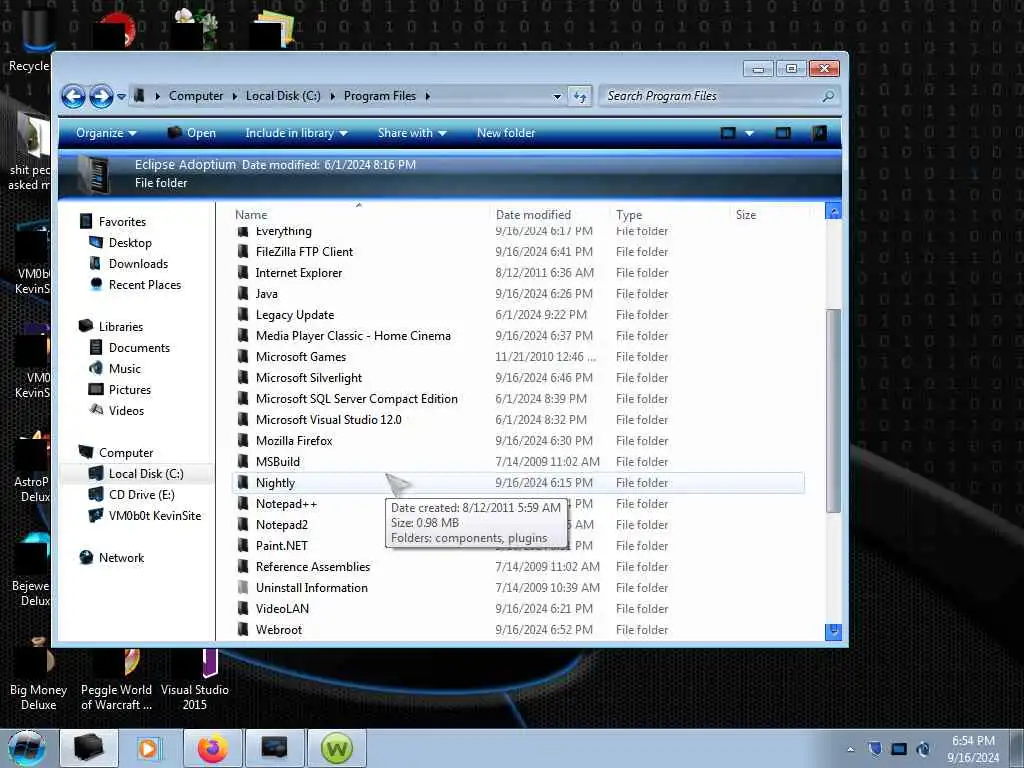Expand the address bar history dropdown

pos(557,97)
